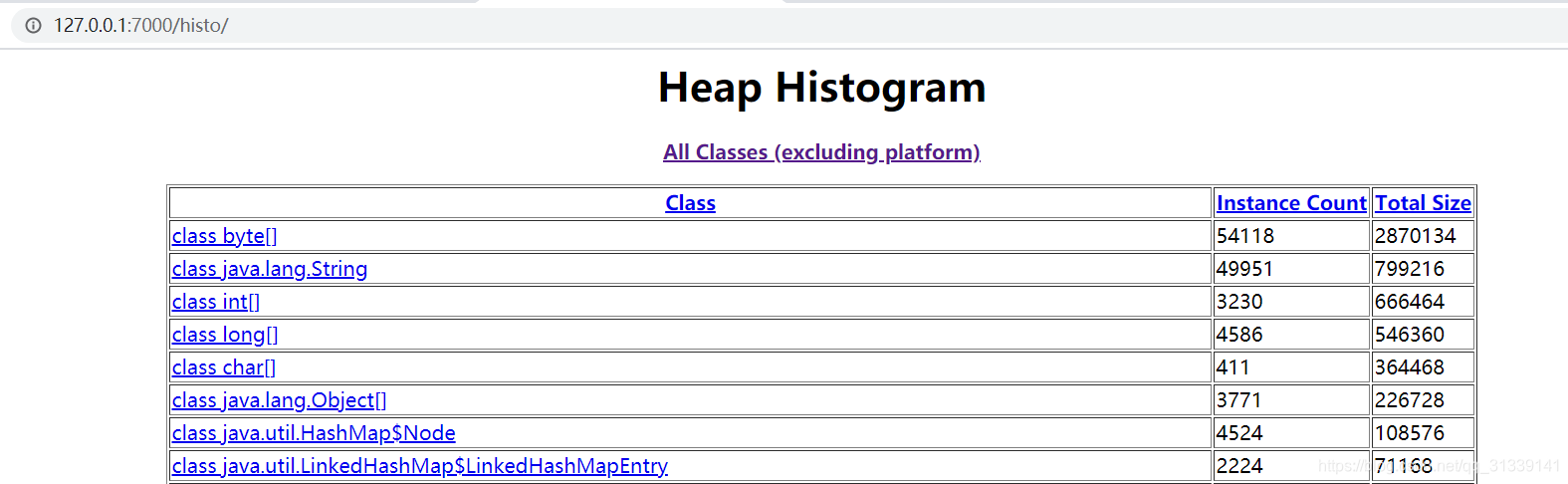Viewport: 1568px width, 484px height.
Task: Sort by Instance Count header link
Action: tap(1291, 203)
